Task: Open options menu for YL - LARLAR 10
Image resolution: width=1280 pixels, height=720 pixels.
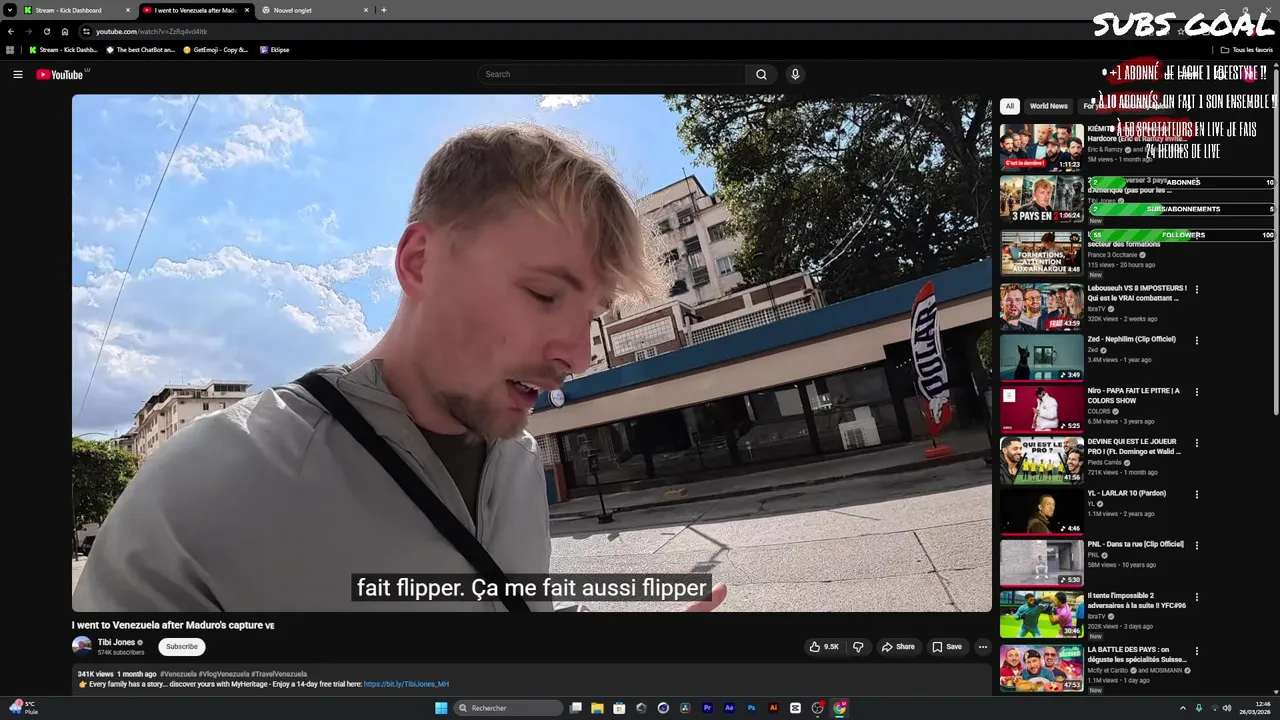Action: [x=1196, y=494]
